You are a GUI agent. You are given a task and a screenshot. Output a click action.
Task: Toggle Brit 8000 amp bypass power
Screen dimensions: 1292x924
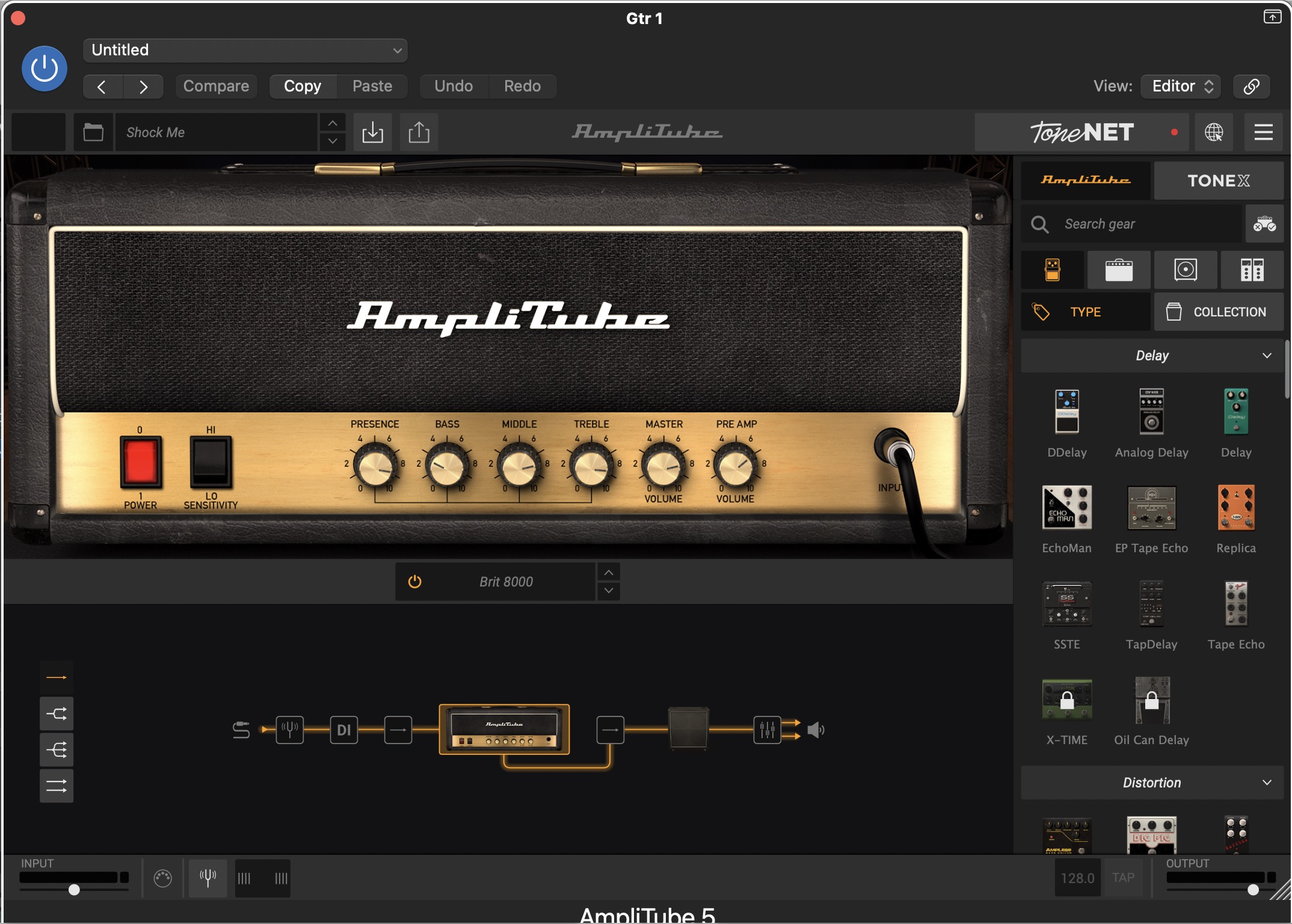414,582
